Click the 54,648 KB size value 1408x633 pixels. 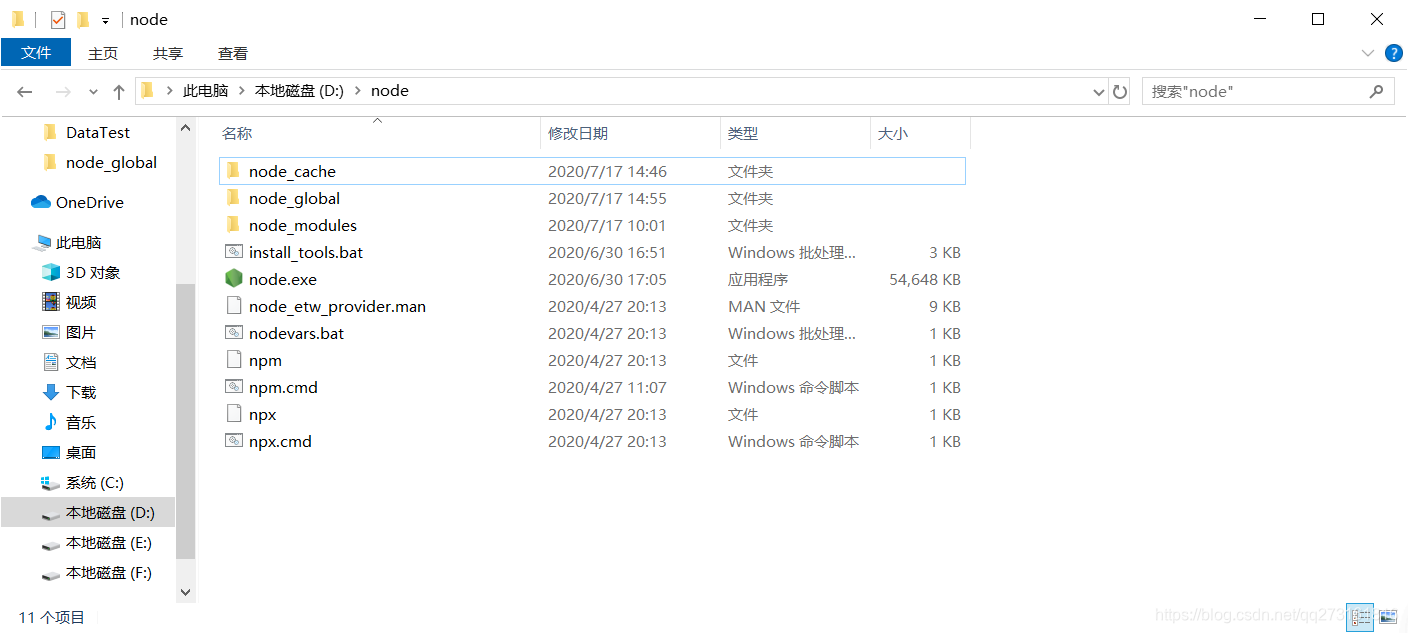pos(925,279)
